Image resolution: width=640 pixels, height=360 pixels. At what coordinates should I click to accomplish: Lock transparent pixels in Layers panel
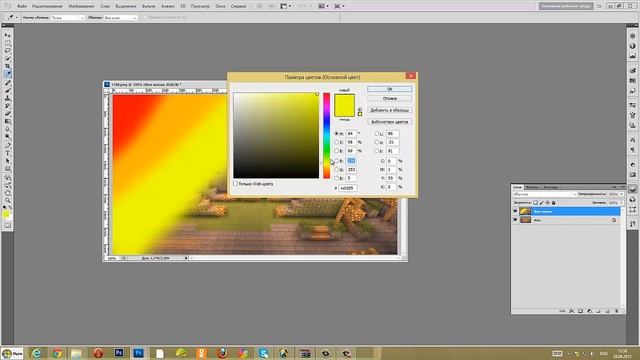coord(536,202)
